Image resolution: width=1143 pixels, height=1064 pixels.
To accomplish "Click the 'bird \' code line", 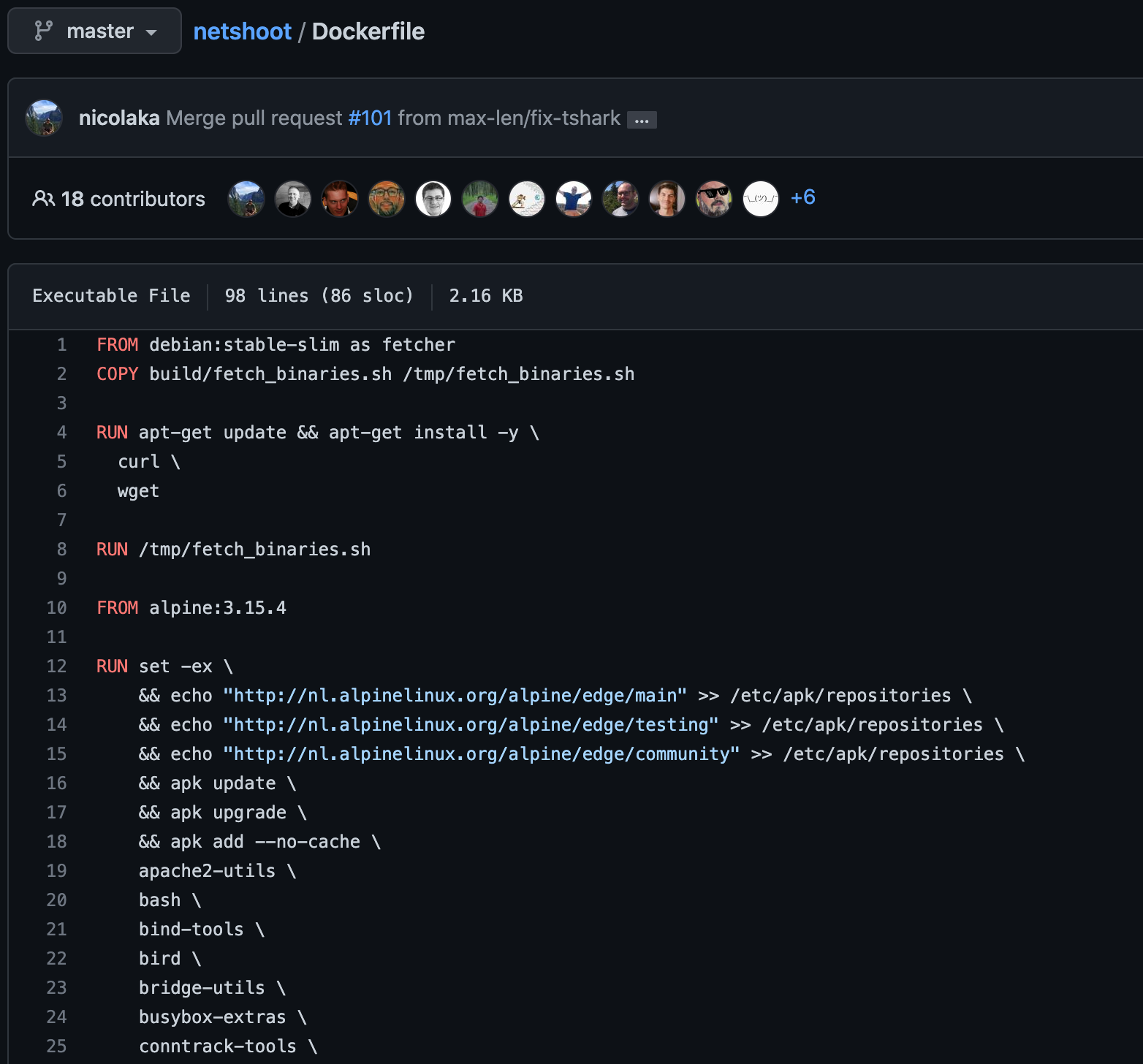I will pyautogui.click(x=170, y=959).
